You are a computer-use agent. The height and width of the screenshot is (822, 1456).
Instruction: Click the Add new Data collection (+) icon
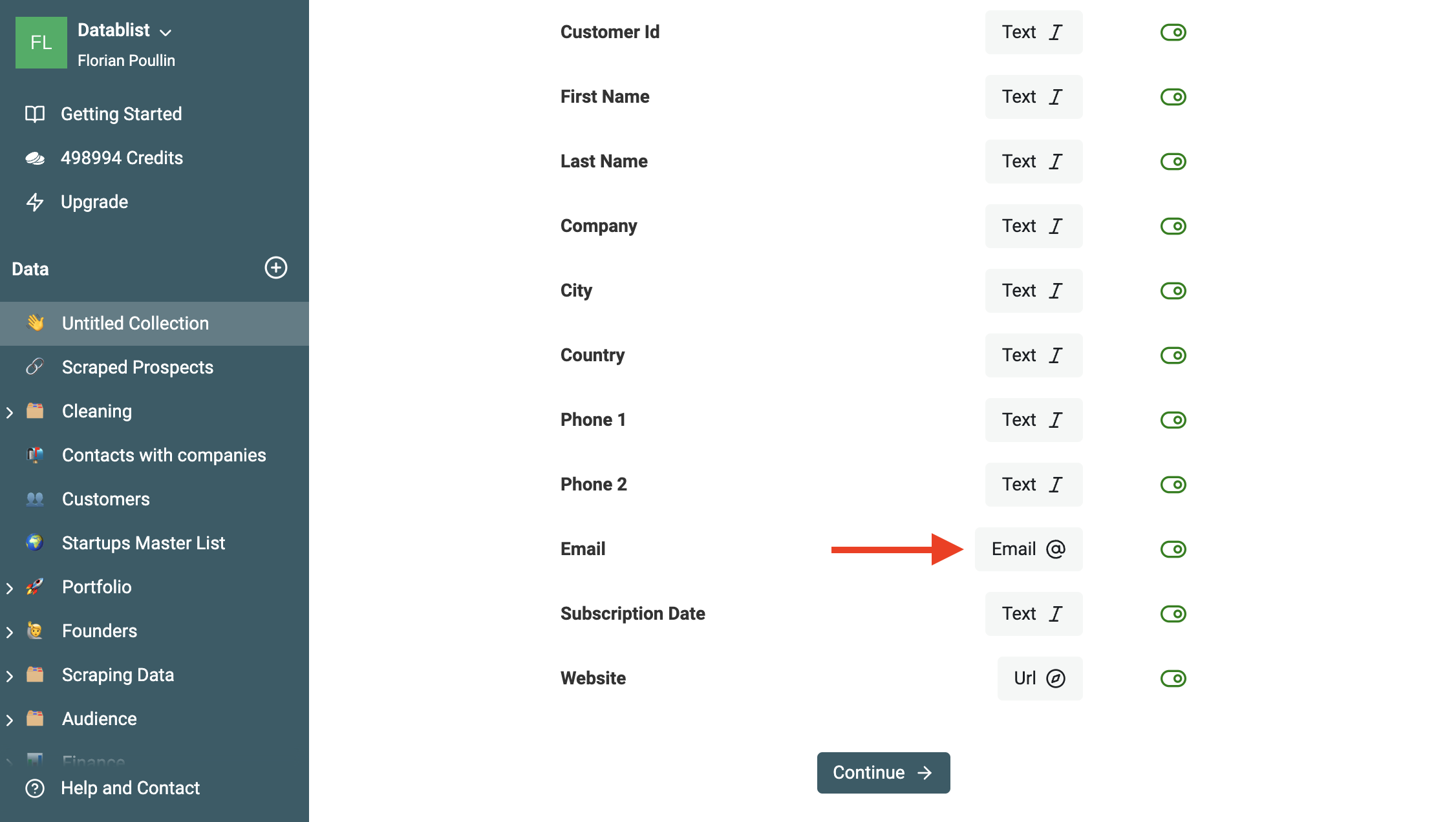point(276,267)
